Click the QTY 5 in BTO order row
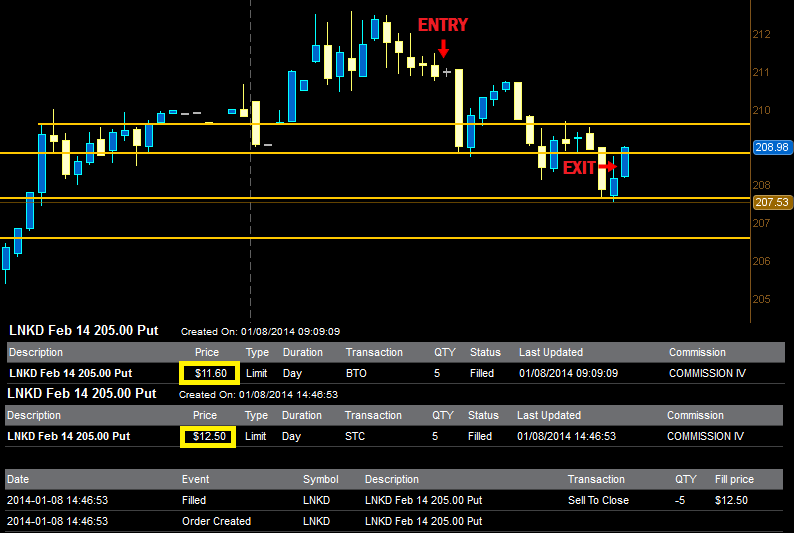Viewport: 794px width, 533px height. pos(436,373)
